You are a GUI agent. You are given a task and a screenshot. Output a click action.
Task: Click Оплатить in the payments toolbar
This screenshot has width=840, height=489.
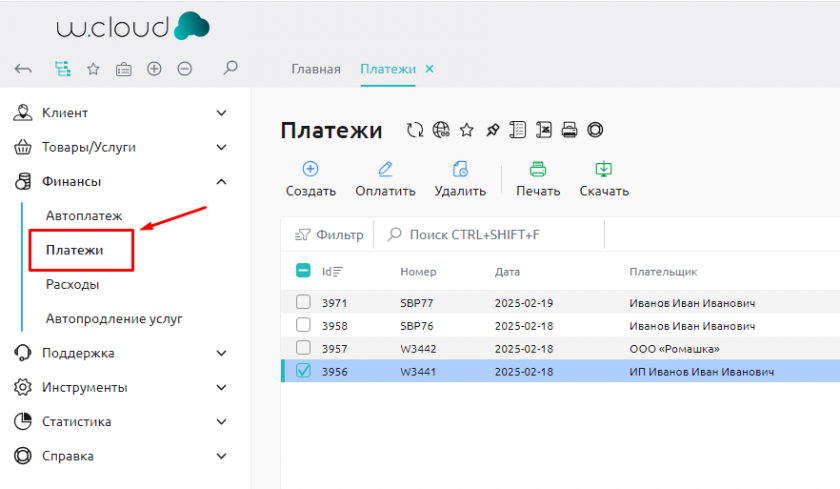coord(385,179)
